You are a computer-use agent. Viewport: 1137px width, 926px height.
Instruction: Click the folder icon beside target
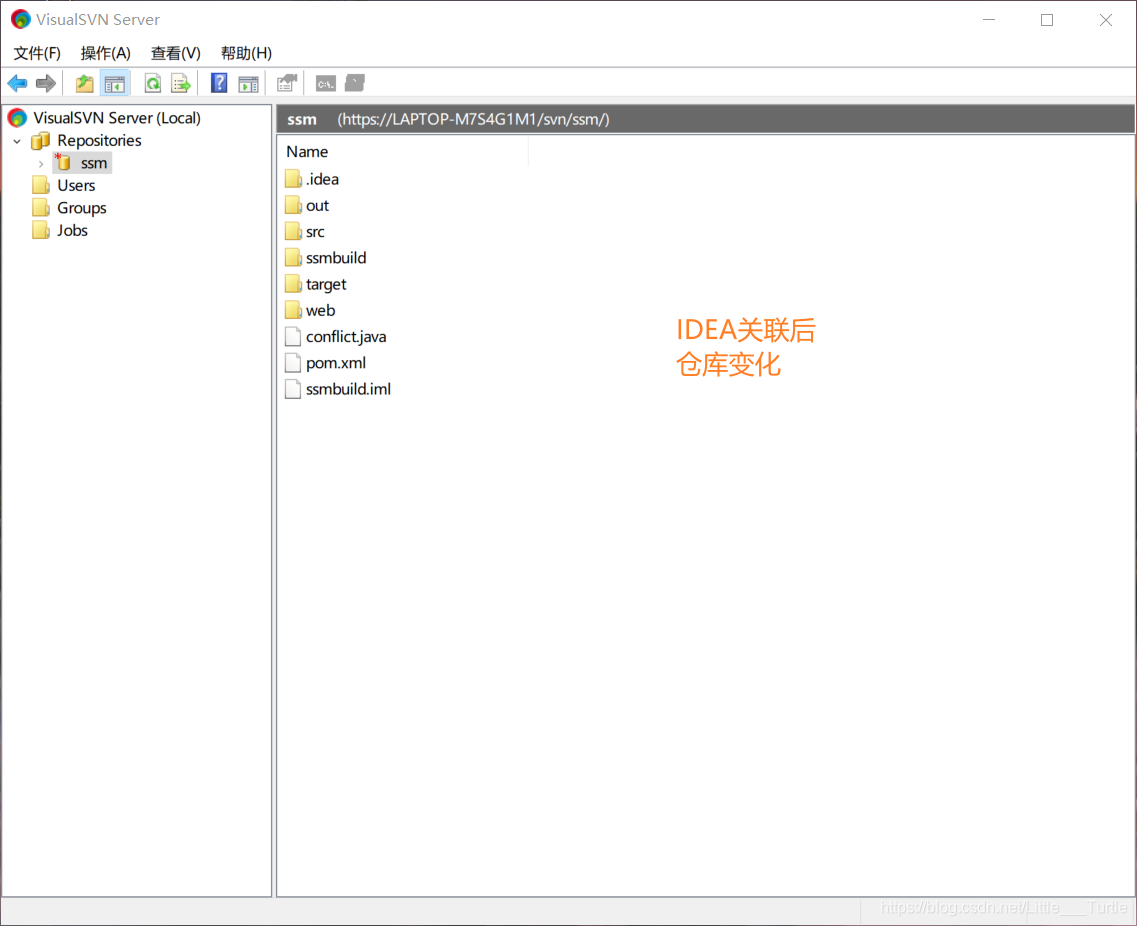tap(293, 284)
